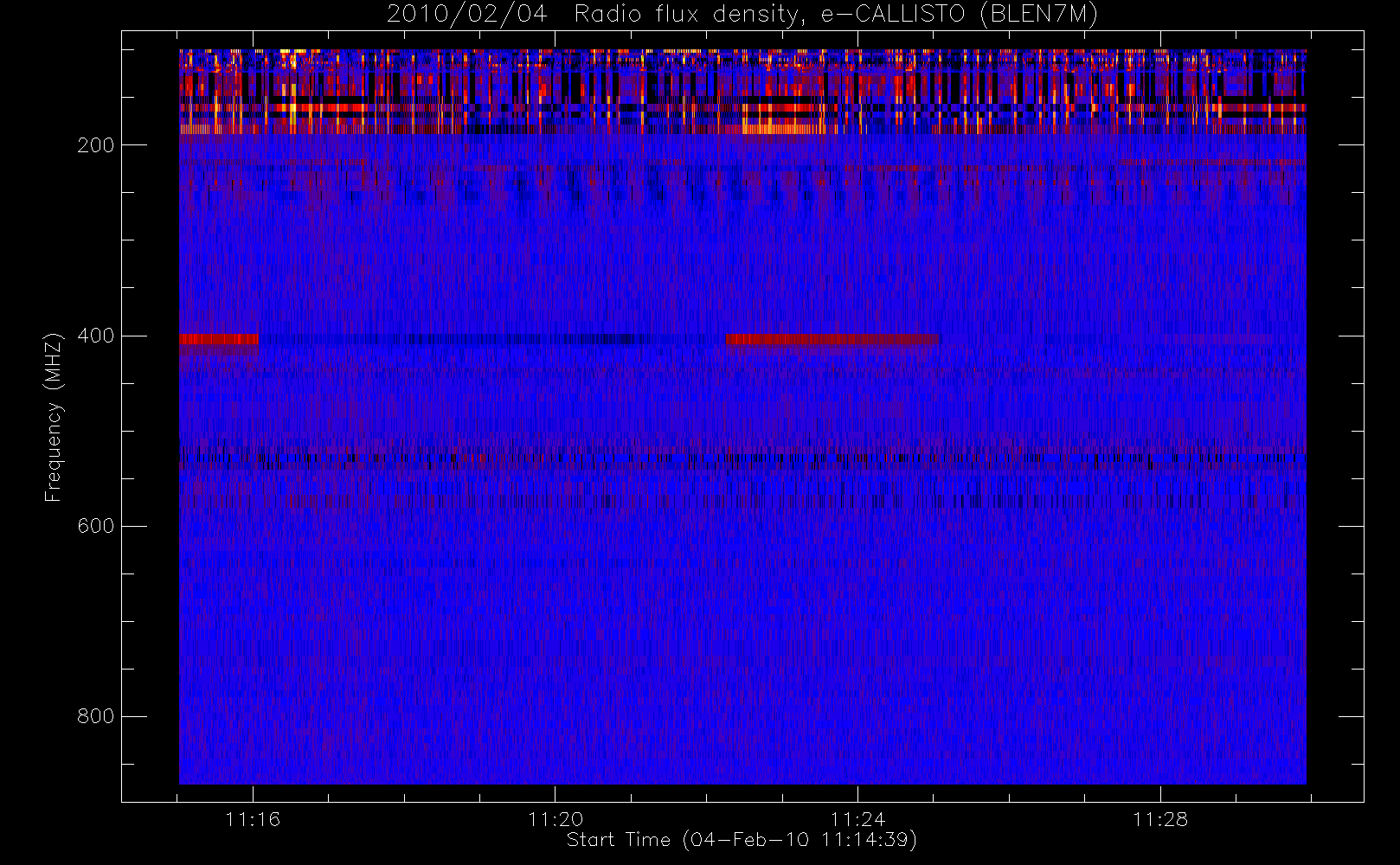The height and width of the screenshot is (865, 1400).
Task: Click the 400 frequency tick label
Action: (96, 336)
